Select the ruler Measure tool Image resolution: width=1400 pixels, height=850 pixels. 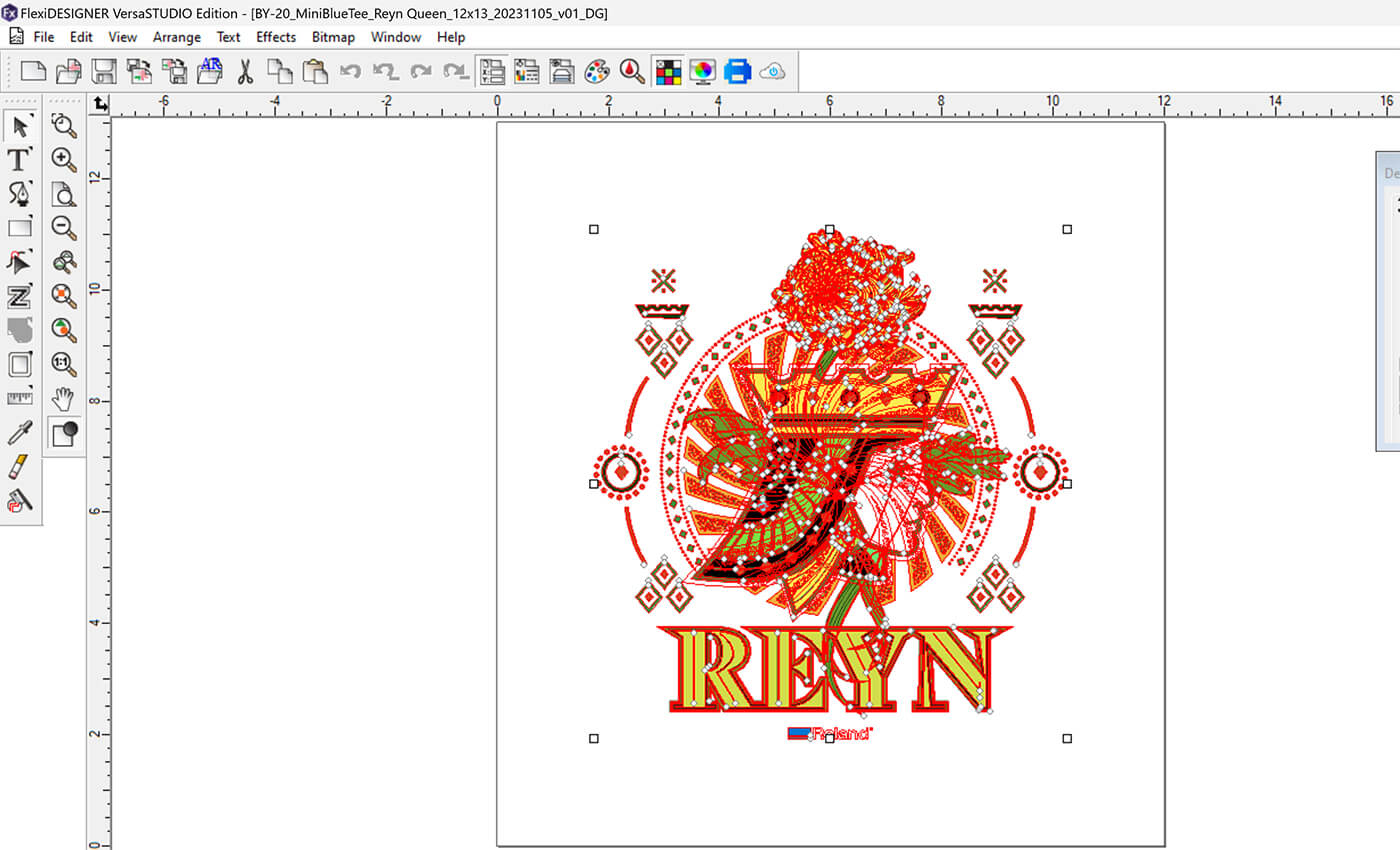point(20,398)
